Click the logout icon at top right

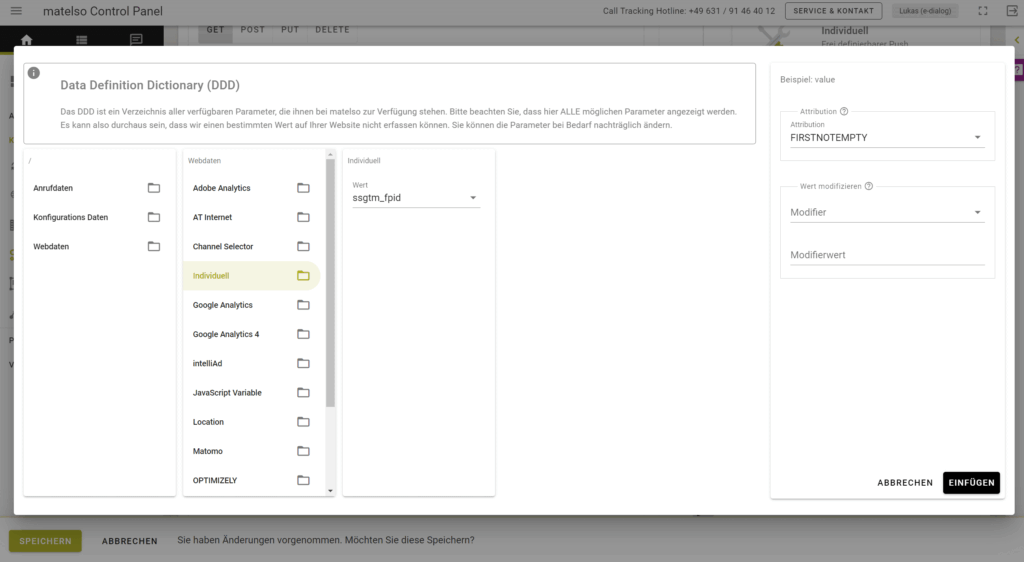(x=1012, y=11)
